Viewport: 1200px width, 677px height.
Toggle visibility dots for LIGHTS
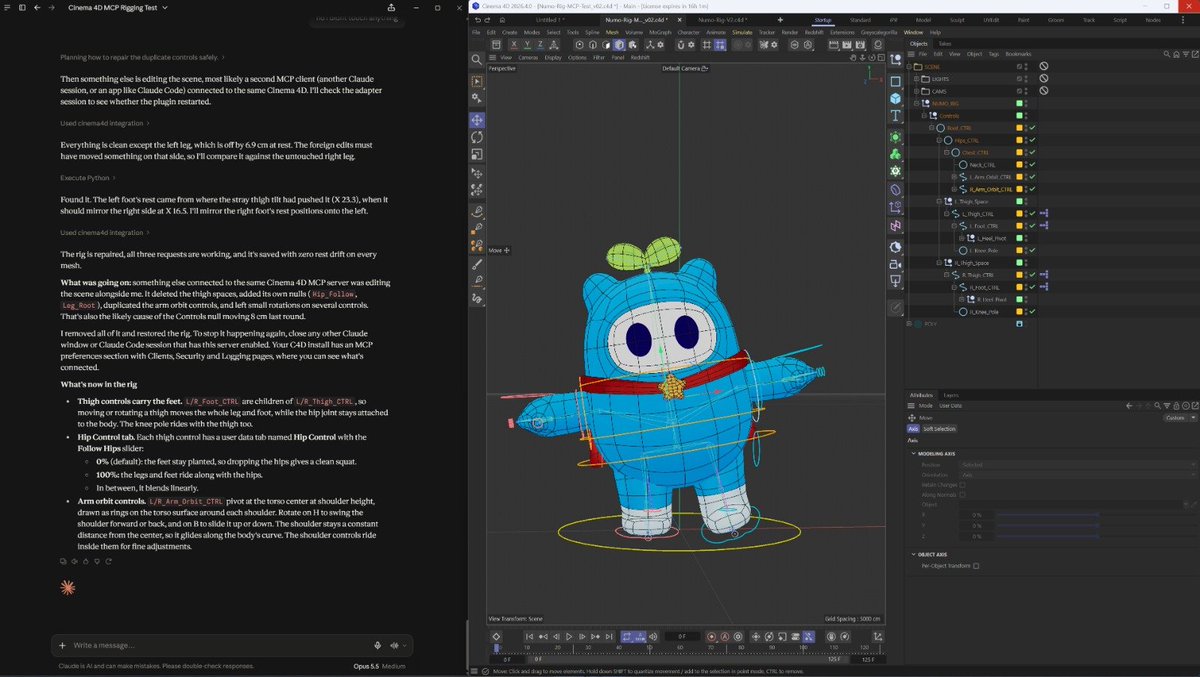coord(1026,79)
